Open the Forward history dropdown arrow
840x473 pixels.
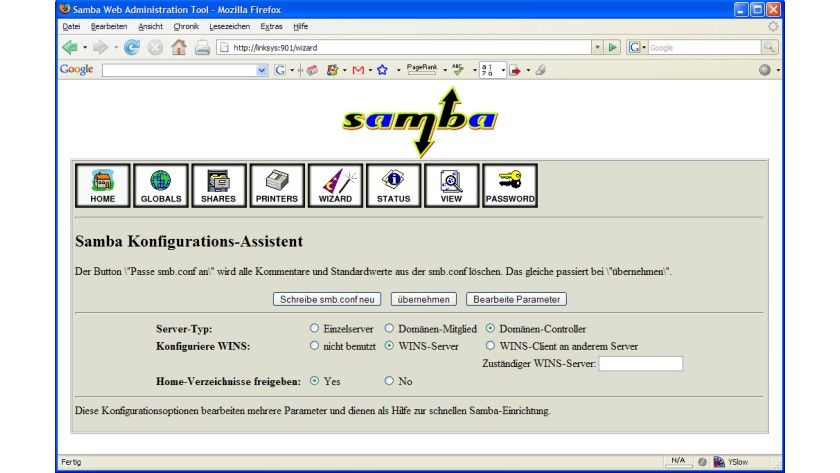[x=115, y=48]
